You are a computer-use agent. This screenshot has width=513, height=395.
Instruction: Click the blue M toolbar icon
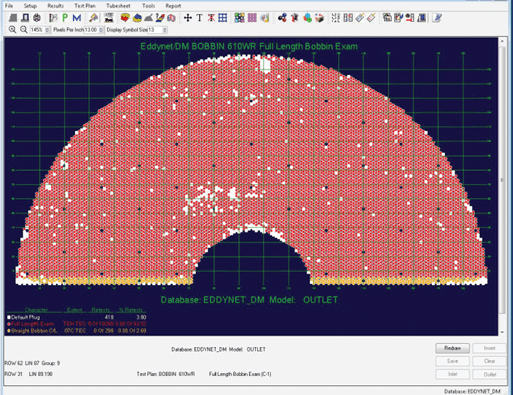coord(77,18)
